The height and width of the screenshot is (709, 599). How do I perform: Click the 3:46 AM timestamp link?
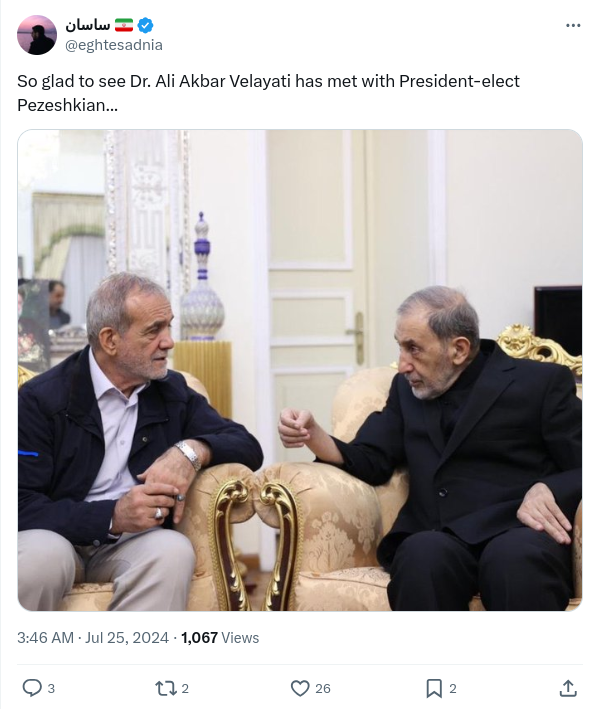pyautogui.click(x=45, y=638)
